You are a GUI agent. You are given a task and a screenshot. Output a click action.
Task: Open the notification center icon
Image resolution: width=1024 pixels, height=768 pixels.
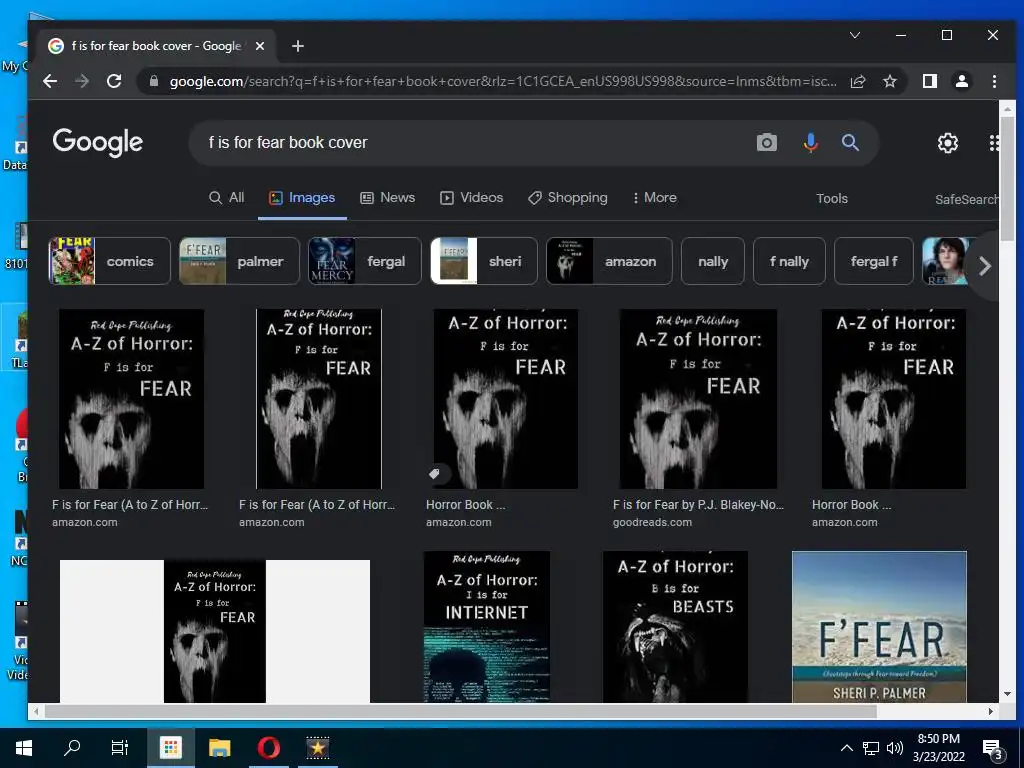tap(993, 750)
